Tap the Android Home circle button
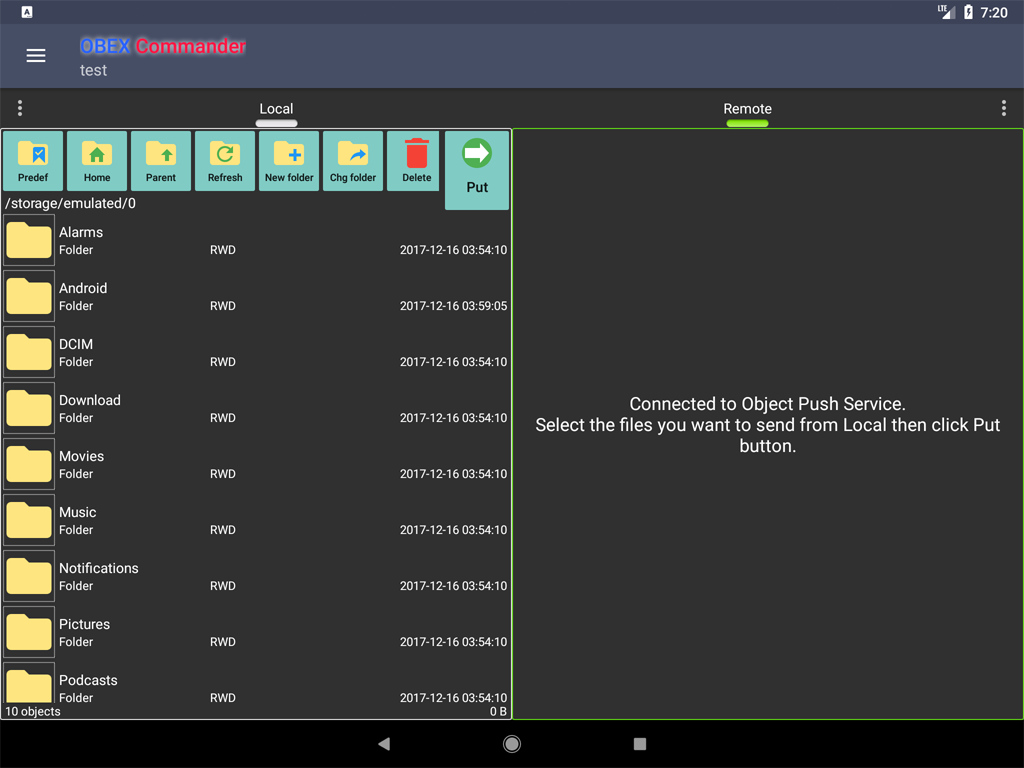Image resolution: width=1024 pixels, height=768 pixels. [512, 744]
